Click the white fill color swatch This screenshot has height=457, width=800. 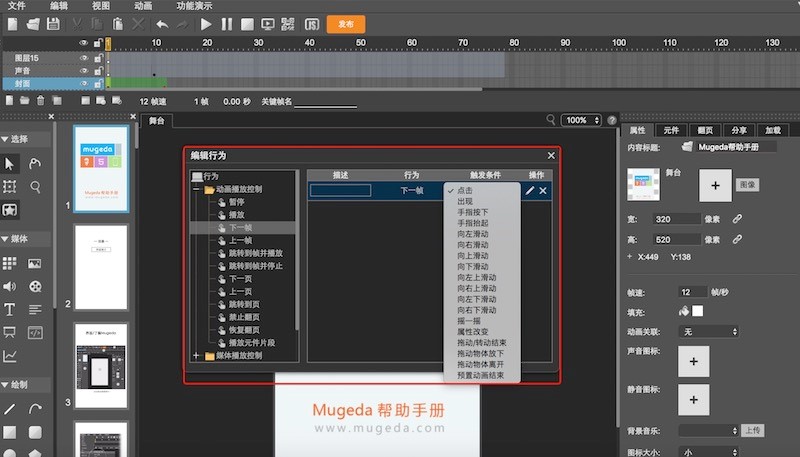698,311
